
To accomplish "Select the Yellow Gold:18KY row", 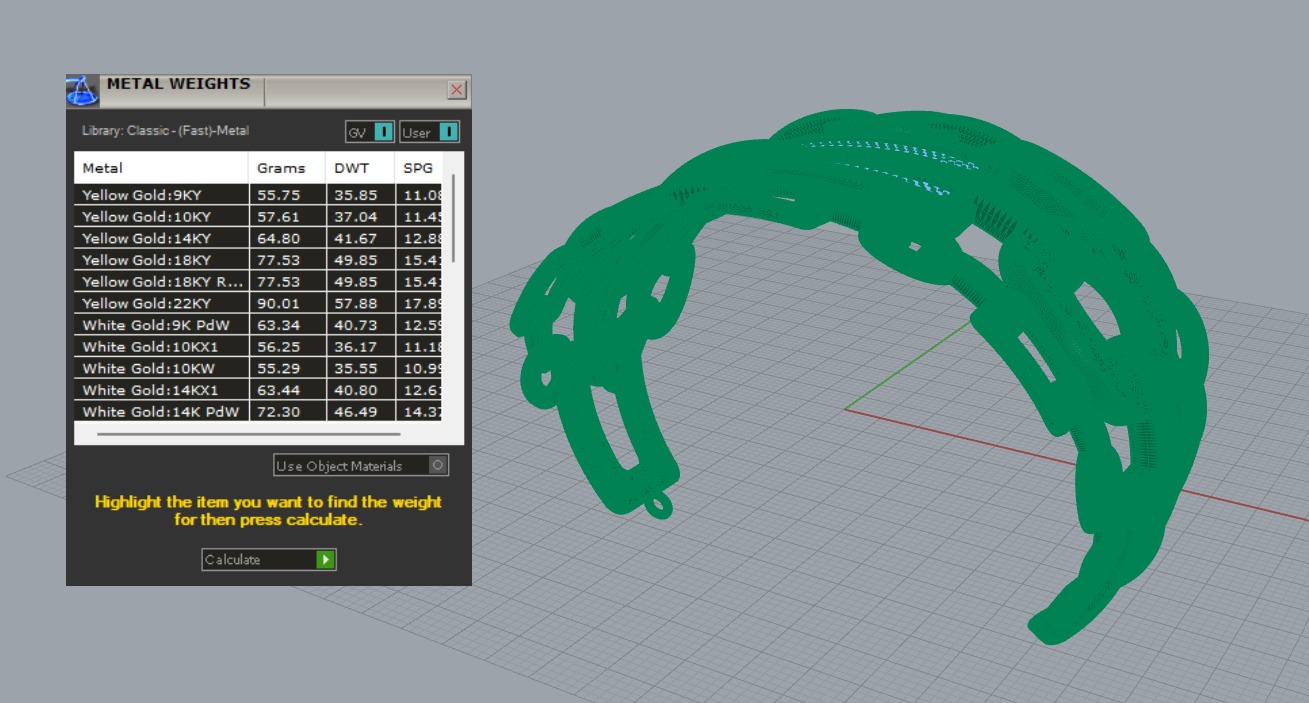I will coord(259,260).
